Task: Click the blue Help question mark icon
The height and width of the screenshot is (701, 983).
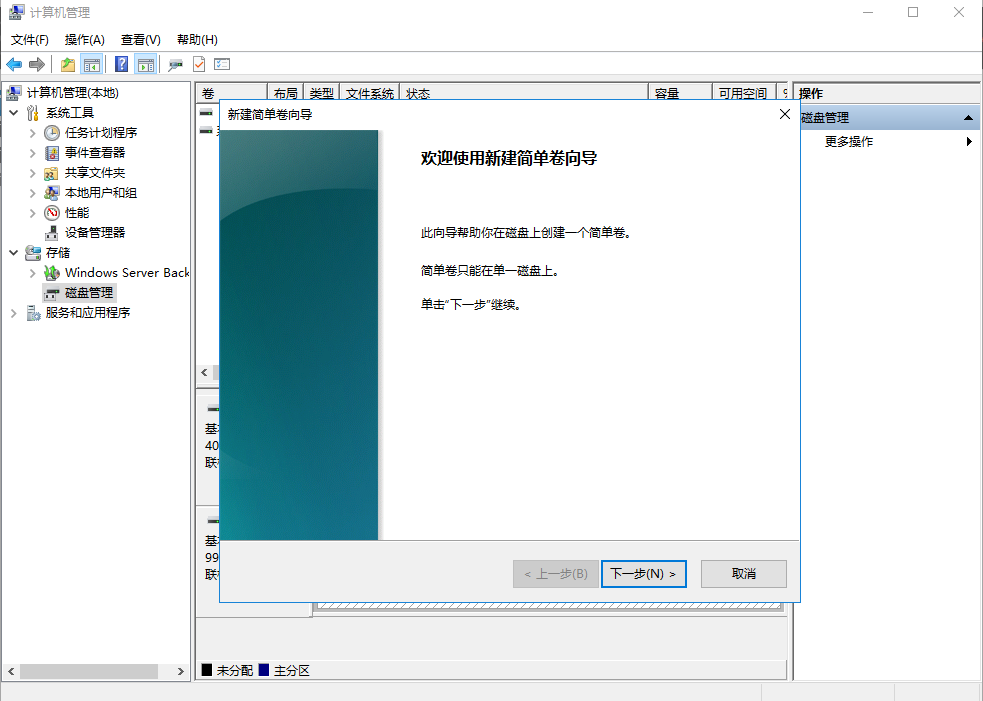Action: point(122,64)
